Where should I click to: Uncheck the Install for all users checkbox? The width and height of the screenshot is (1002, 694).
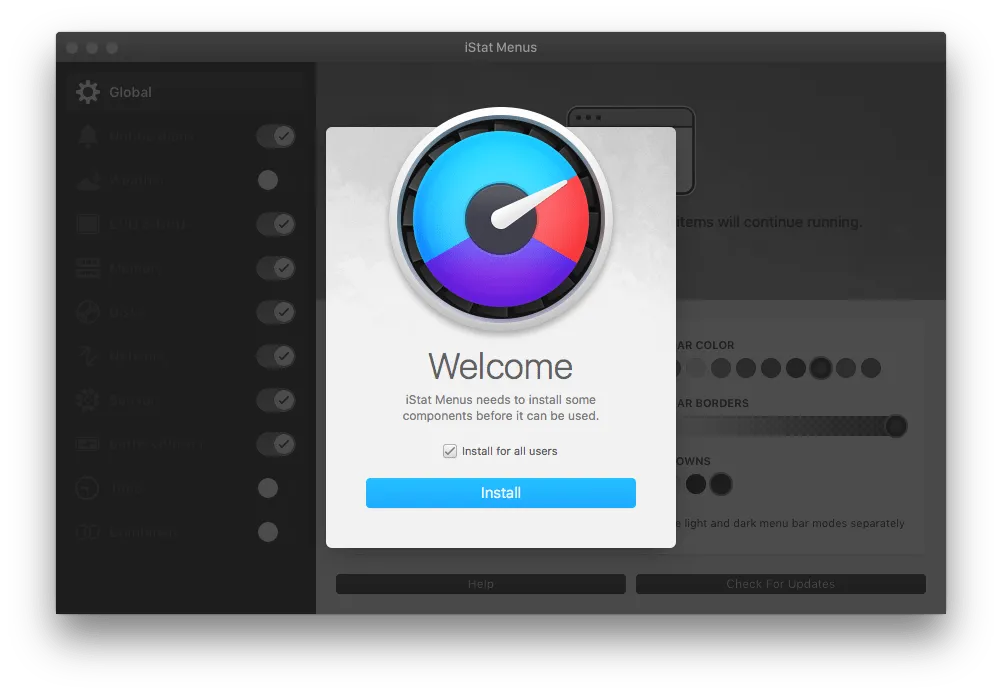click(450, 451)
